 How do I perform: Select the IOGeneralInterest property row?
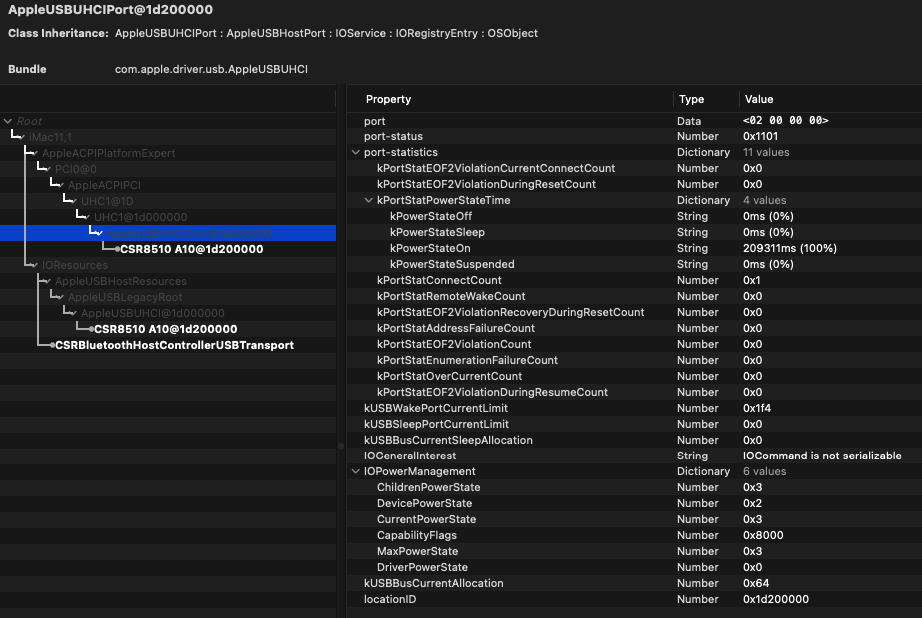pos(634,456)
